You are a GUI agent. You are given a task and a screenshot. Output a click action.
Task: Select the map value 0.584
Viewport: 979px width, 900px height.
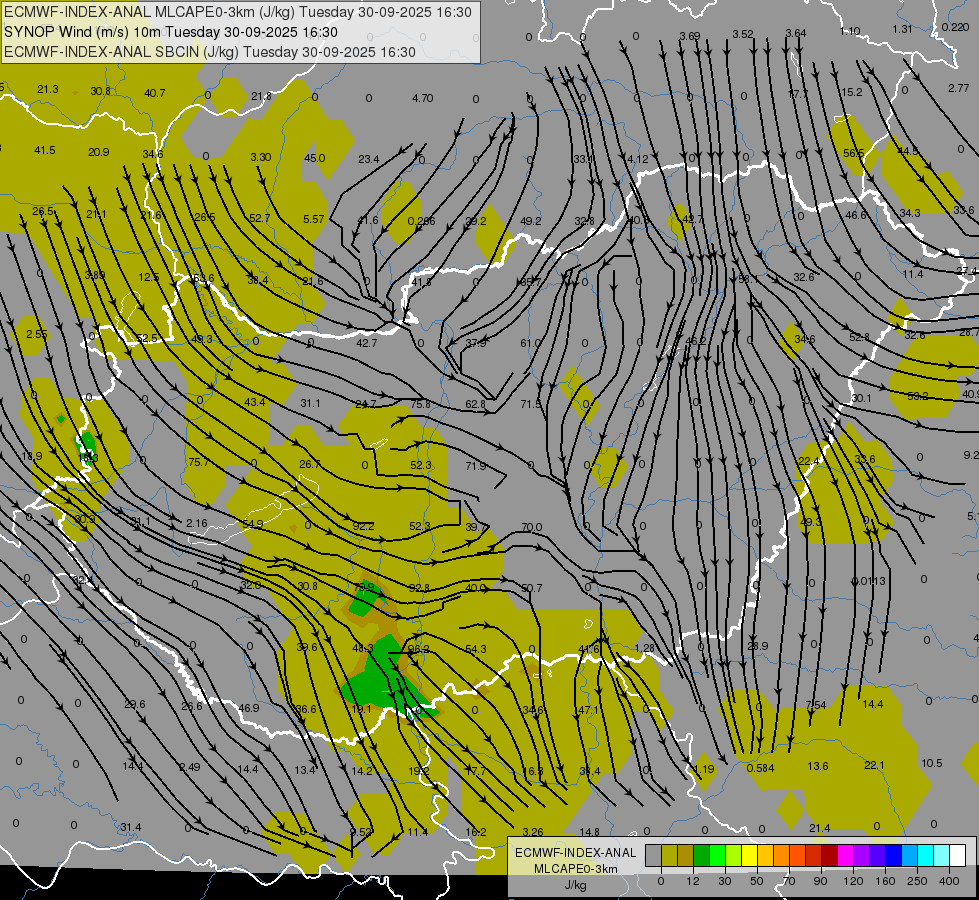coord(760,768)
